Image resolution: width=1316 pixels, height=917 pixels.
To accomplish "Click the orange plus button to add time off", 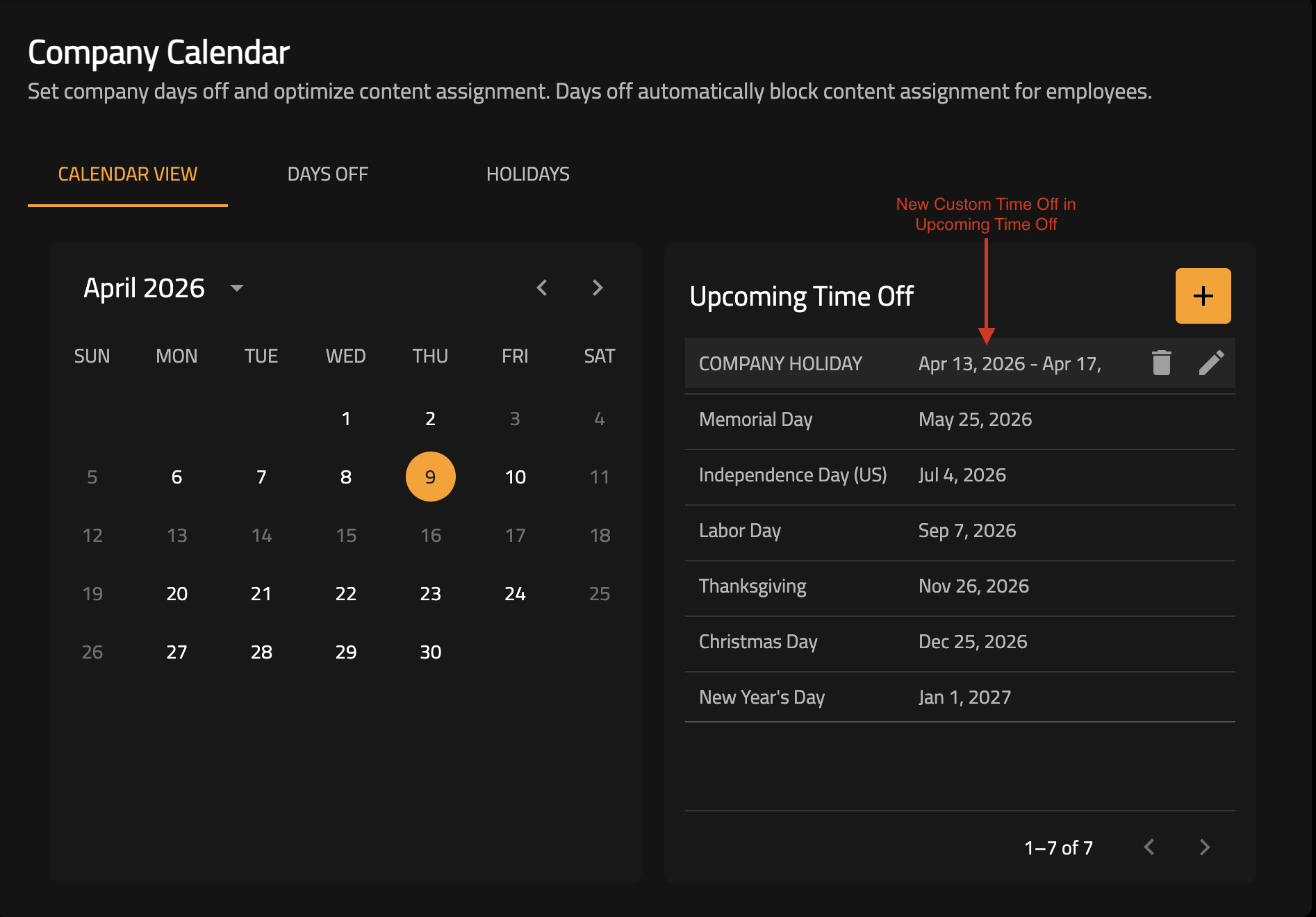I will coord(1203,296).
